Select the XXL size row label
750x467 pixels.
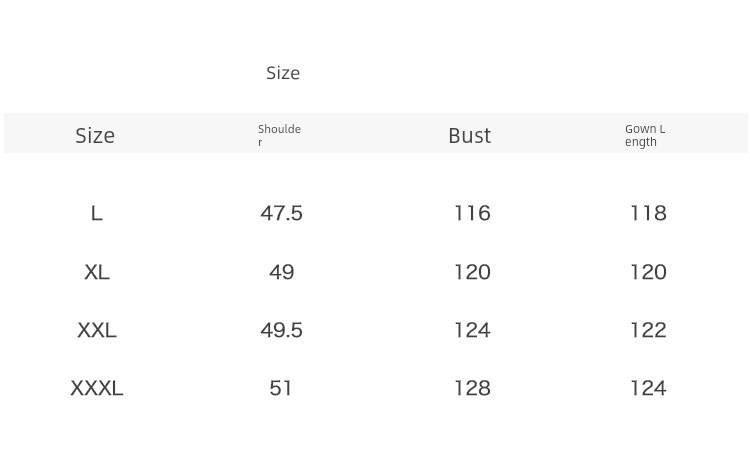click(x=97, y=330)
